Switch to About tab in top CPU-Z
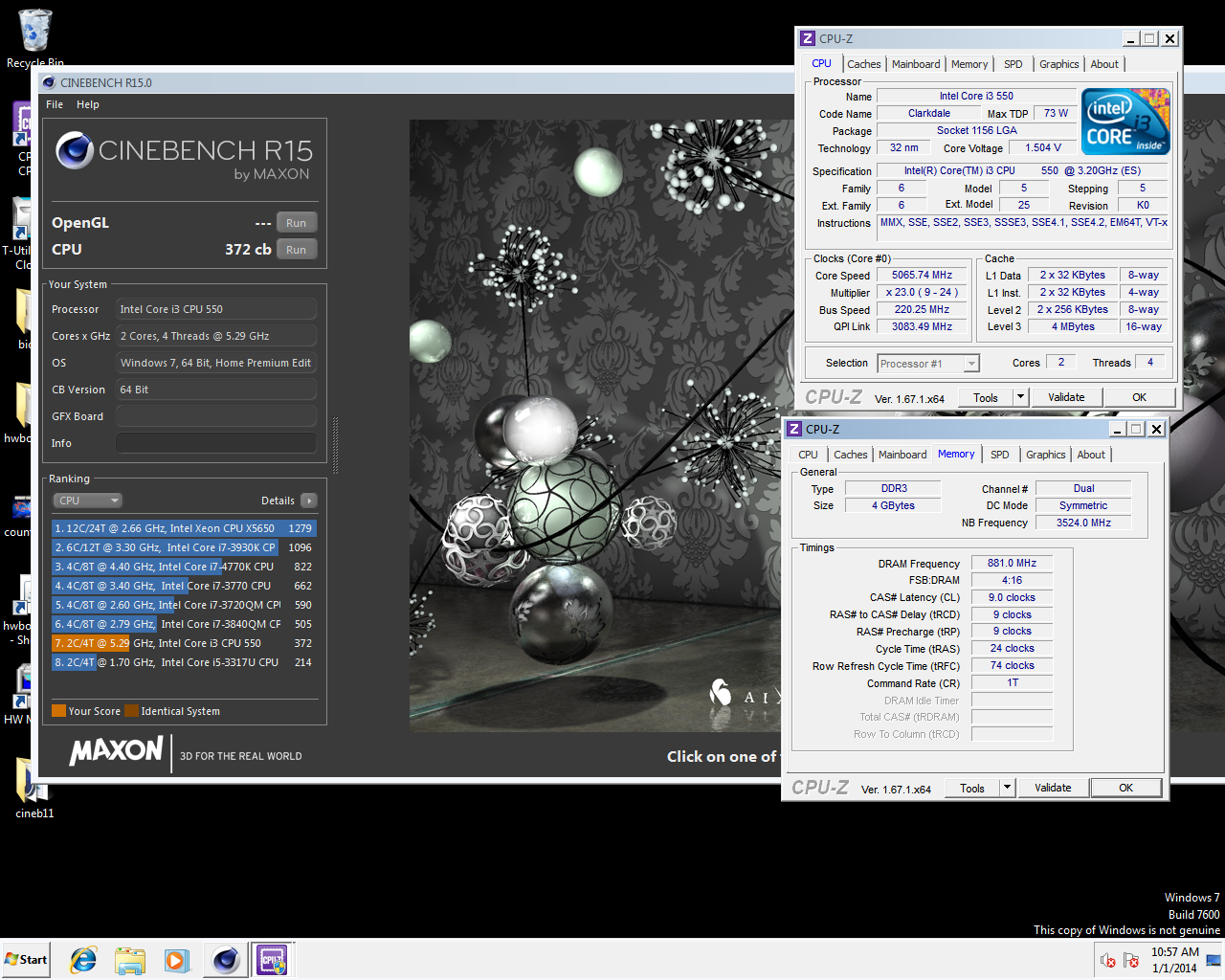This screenshot has height=980, width=1225. click(1104, 64)
